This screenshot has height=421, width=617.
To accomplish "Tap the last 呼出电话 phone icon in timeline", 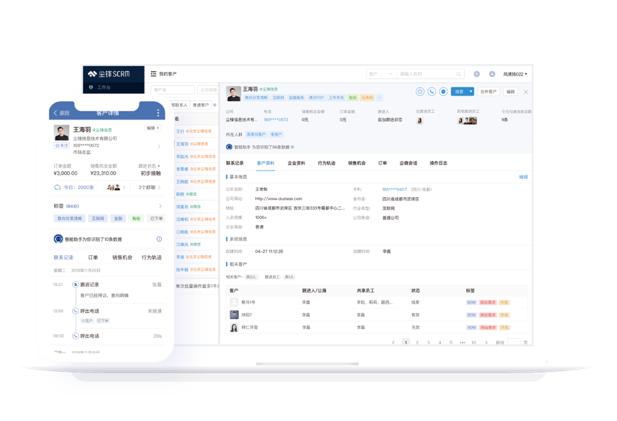I will click(x=76, y=336).
